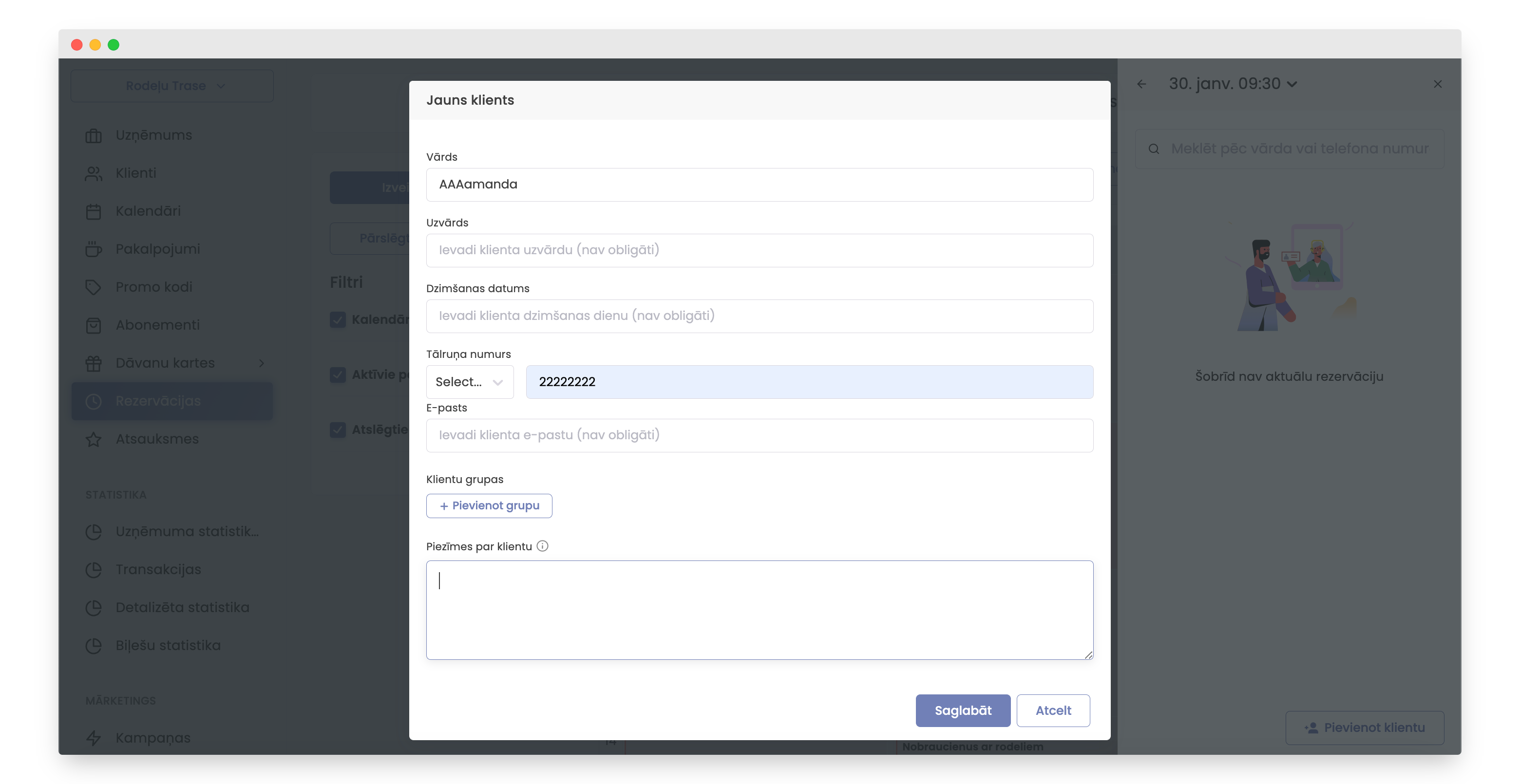This screenshot has height=784, width=1520.
Task: Click the back arrow next to the date header
Action: [x=1141, y=84]
